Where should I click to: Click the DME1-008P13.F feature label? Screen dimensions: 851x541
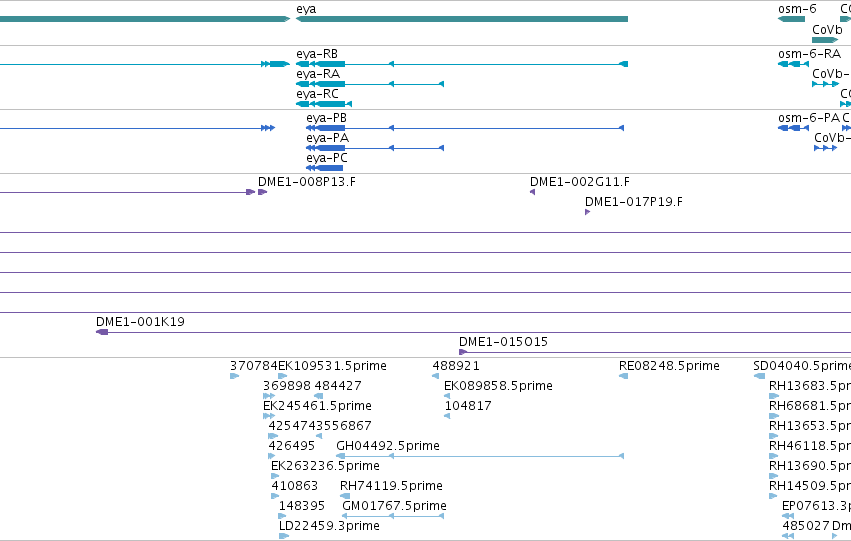tap(307, 182)
